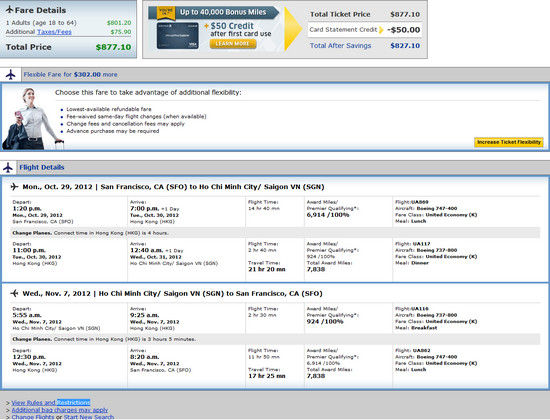Click the return plane icon for Nov. 7 flight
This screenshot has width=550, height=420.
(x=14, y=293)
